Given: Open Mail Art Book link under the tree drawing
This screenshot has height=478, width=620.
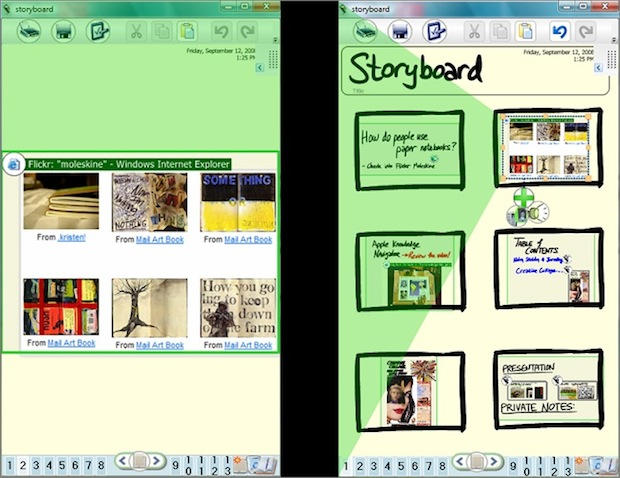Looking at the screenshot, I should click(x=160, y=345).
